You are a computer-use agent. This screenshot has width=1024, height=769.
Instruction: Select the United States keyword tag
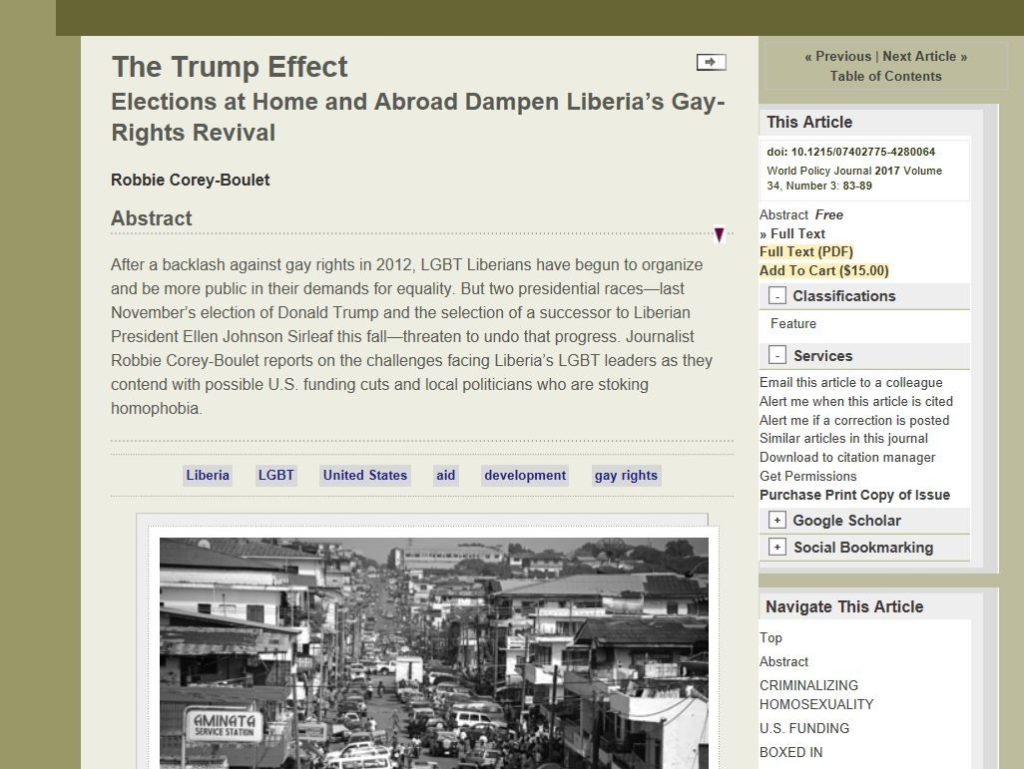coord(365,475)
